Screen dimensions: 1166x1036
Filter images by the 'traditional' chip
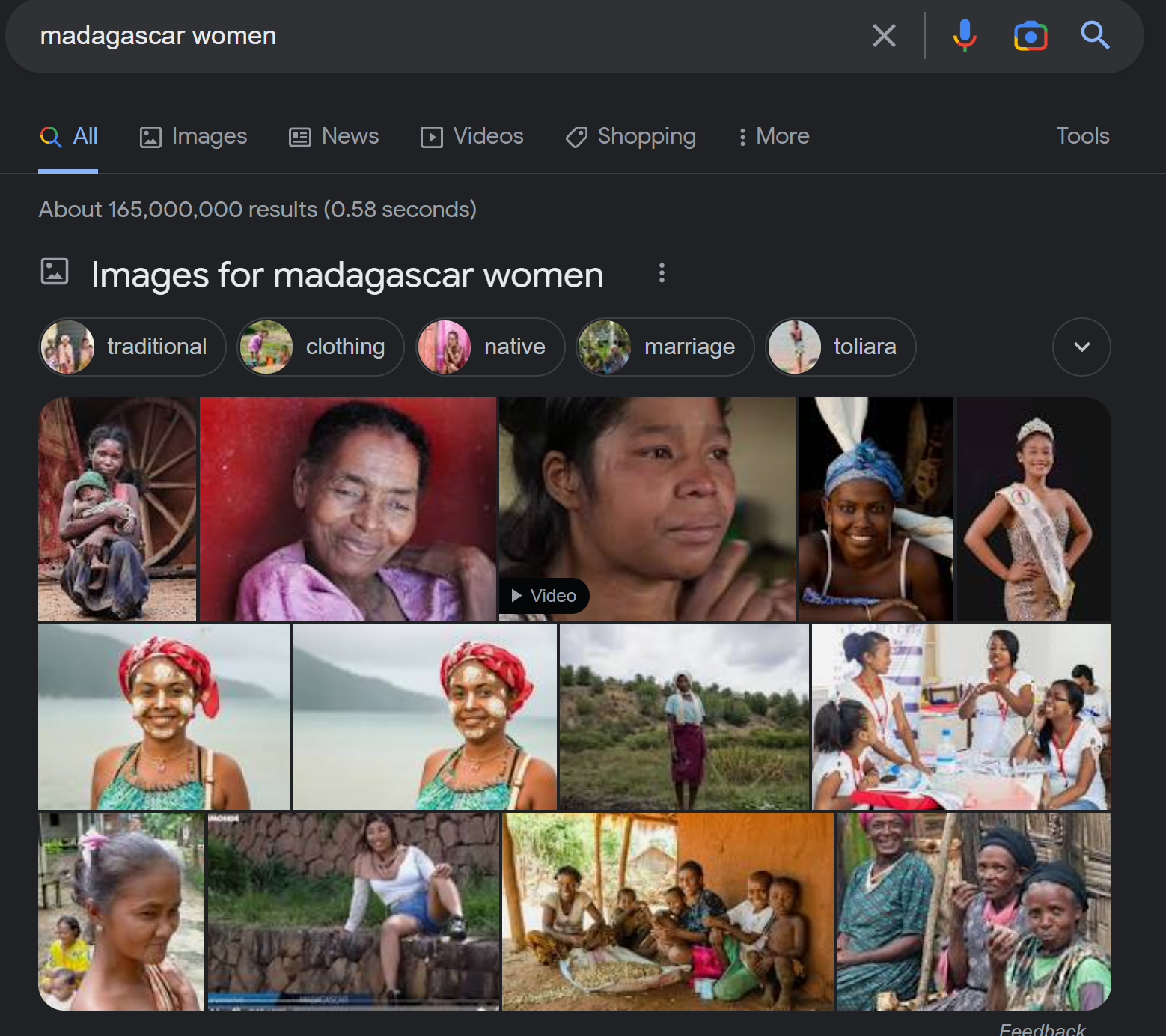pyautogui.click(x=132, y=347)
